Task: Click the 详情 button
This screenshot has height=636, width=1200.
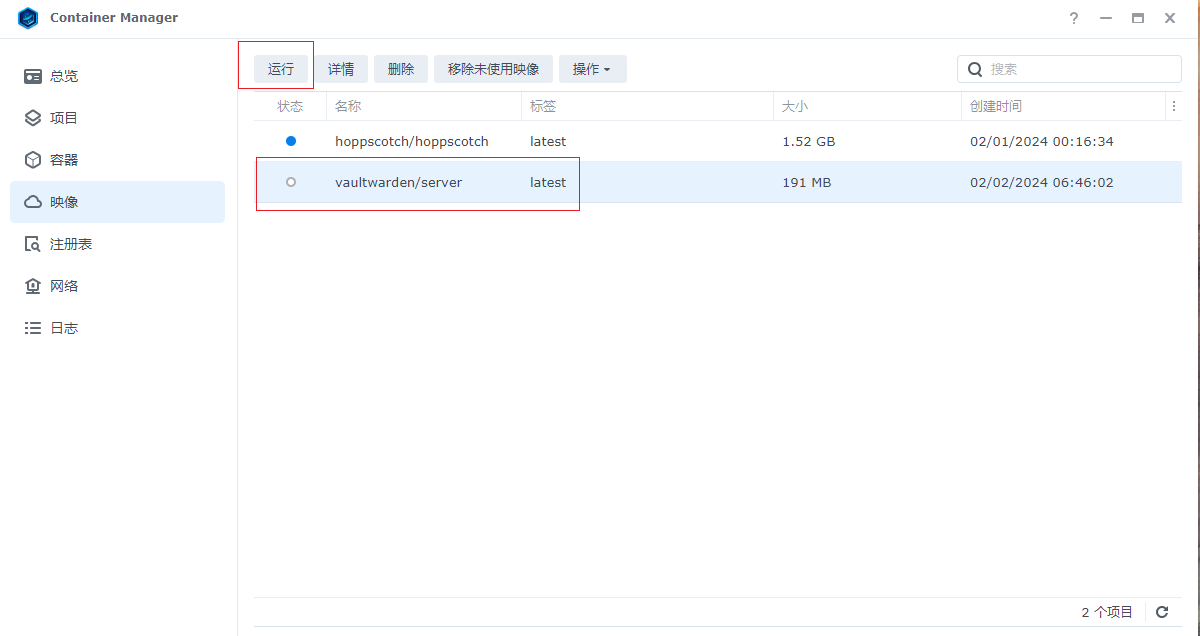Action: pos(341,69)
